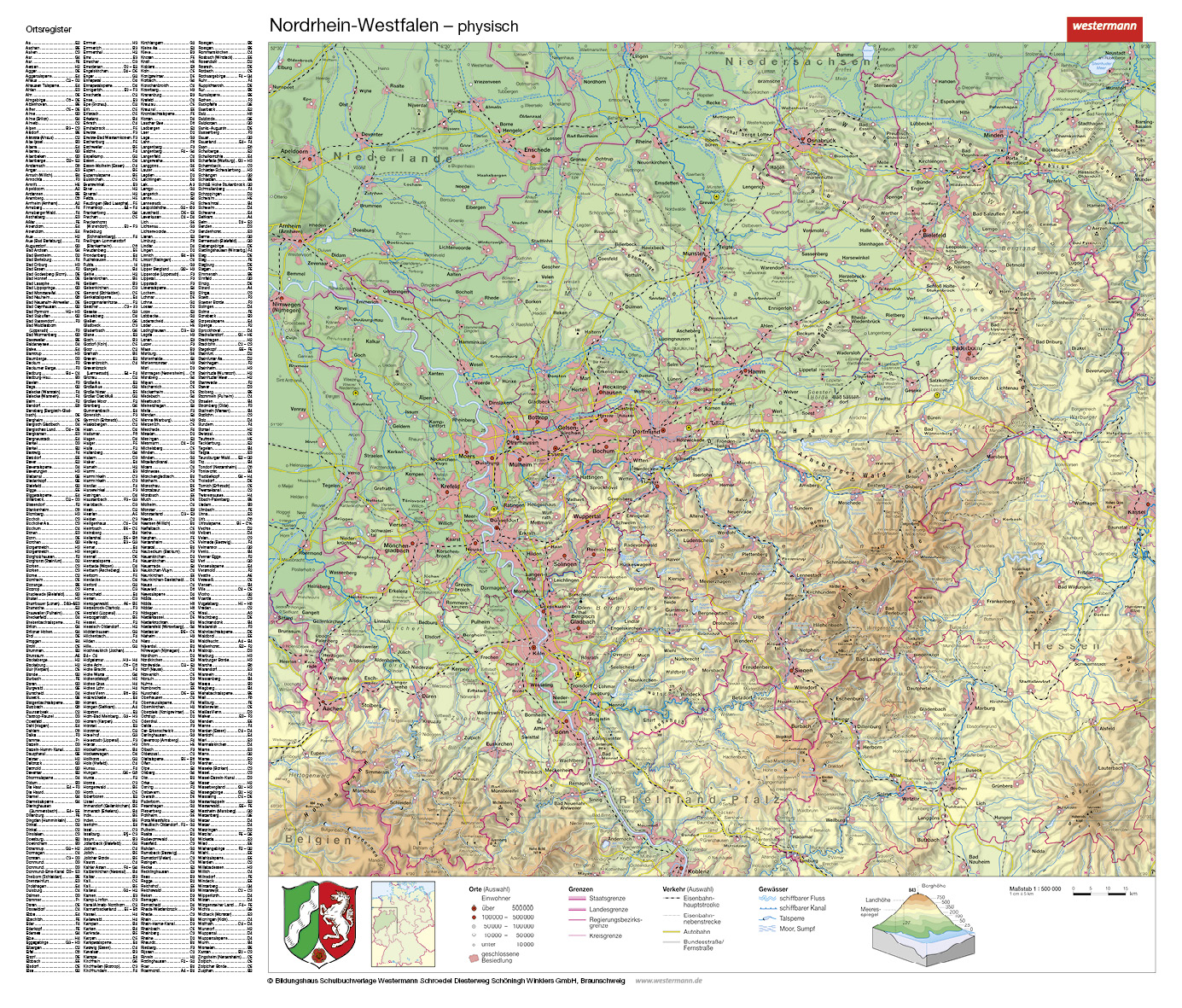Open the Germany inset locator map
The width and height of the screenshot is (1182, 1008).
pyautogui.click(x=404, y=925)
